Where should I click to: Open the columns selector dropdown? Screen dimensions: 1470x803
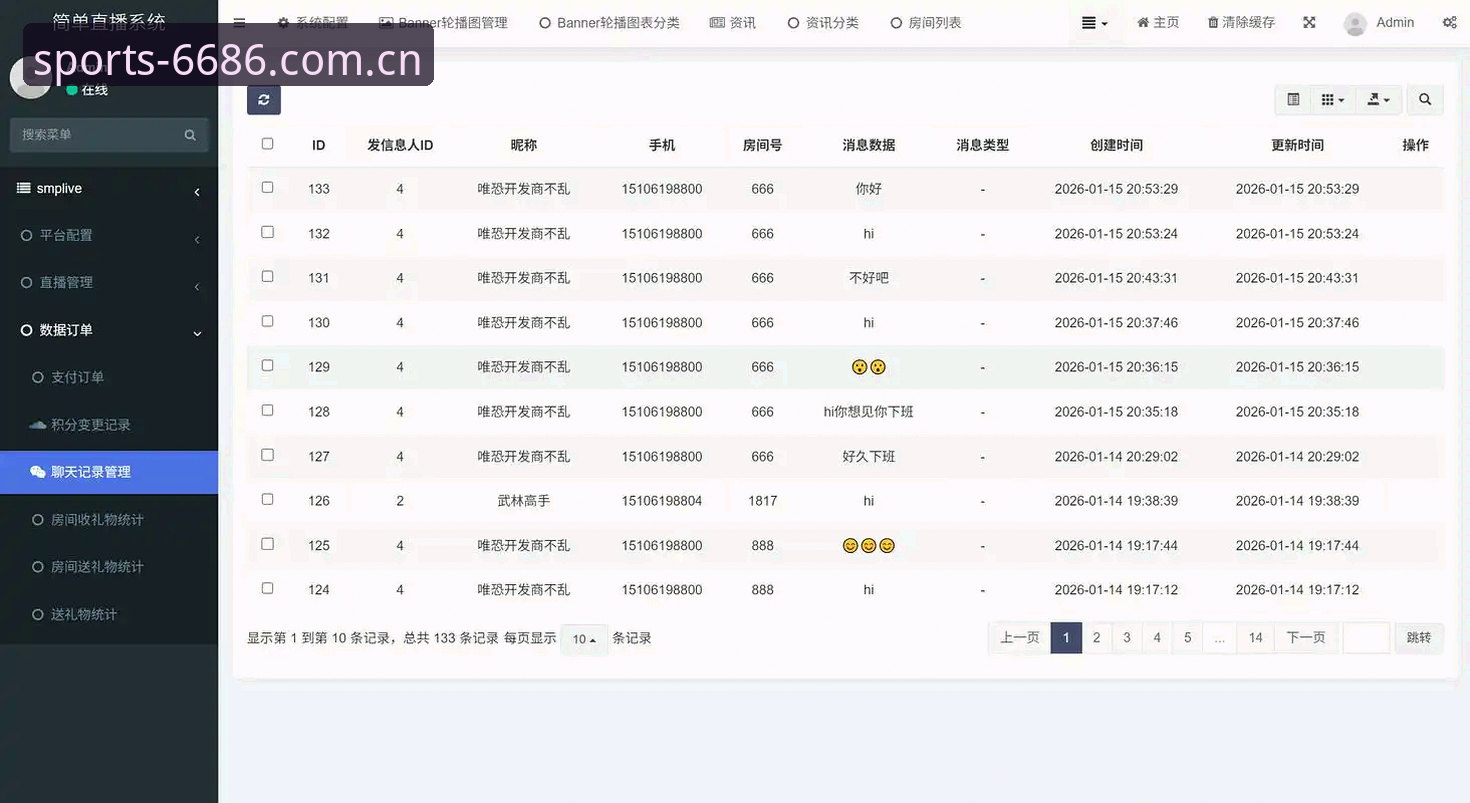coord(1332,100)
